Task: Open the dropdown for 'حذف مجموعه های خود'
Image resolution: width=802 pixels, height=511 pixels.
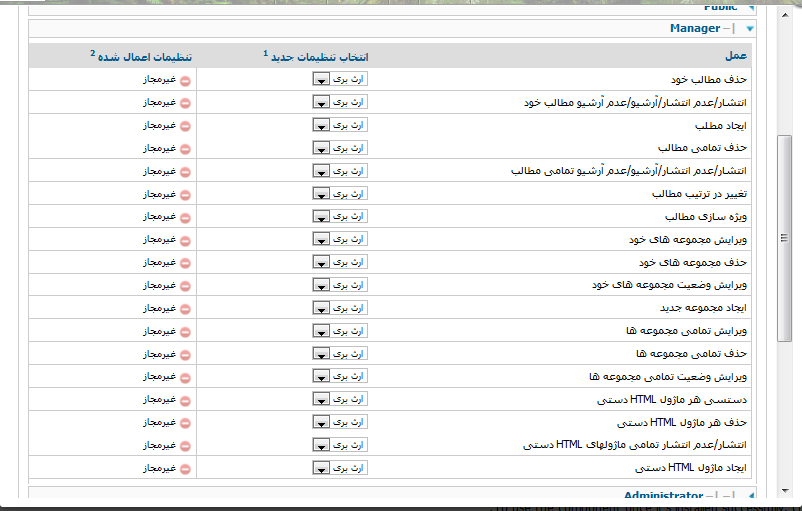Action: coord(340,262)
